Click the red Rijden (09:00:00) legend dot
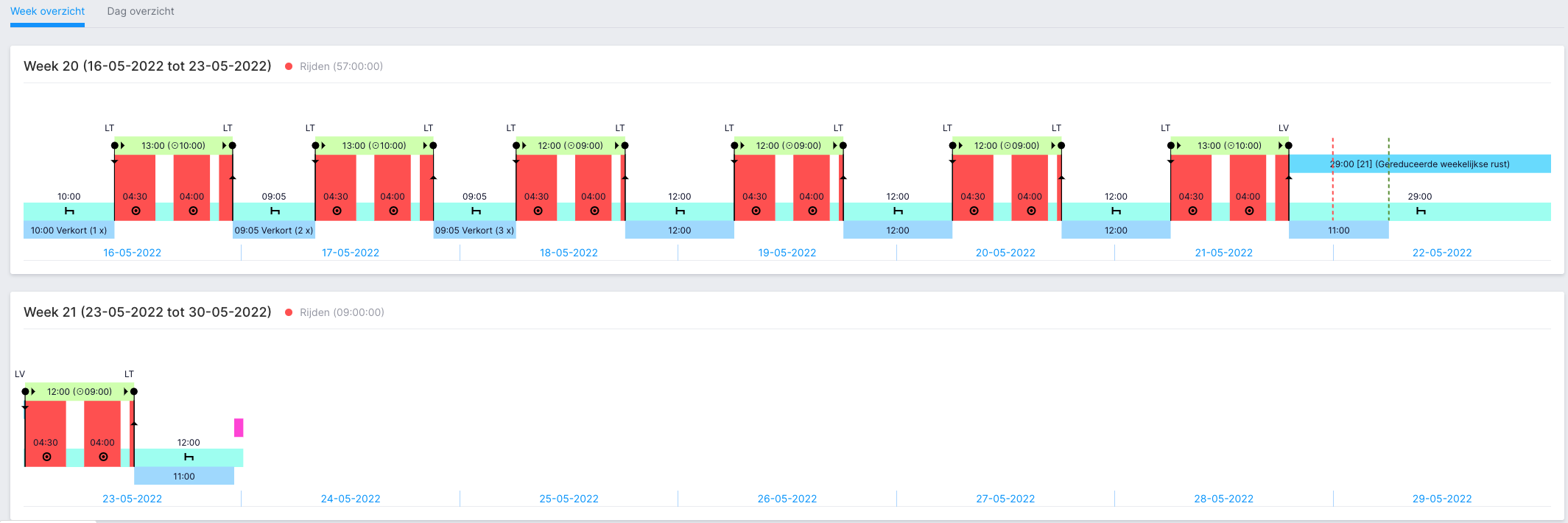 pos(289,312)
